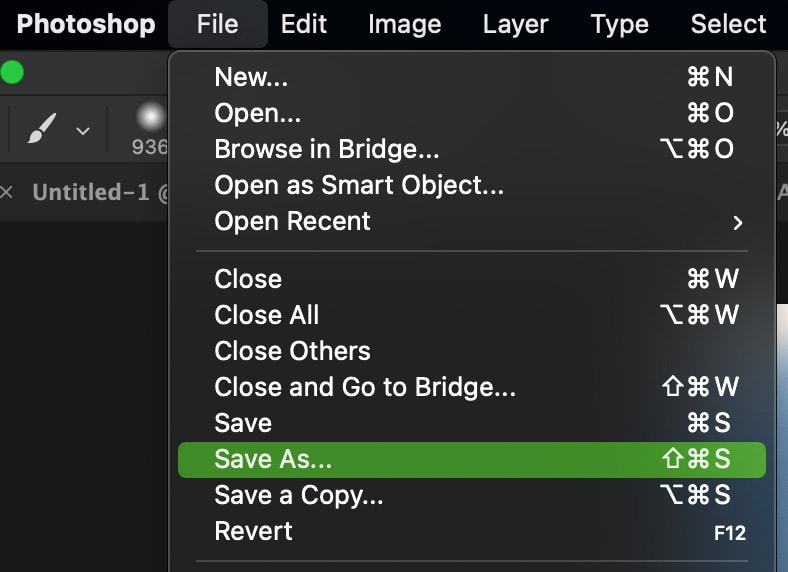Open the Type menu
Image resolution: width=788 pixels, height=572 pixels.
[x=619, y=24]
